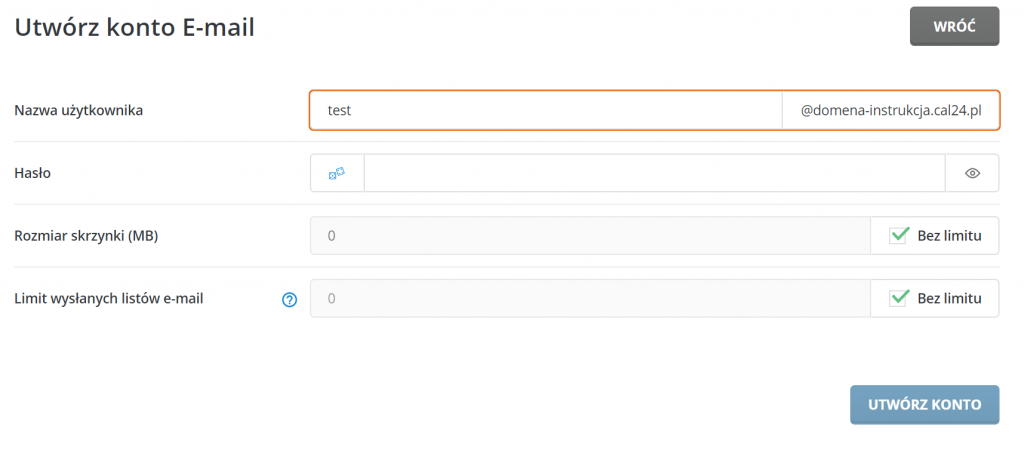This screenshot has width=1024, height=464.
Task: Show password using the eye icon
Action: [x=972, y=173]
